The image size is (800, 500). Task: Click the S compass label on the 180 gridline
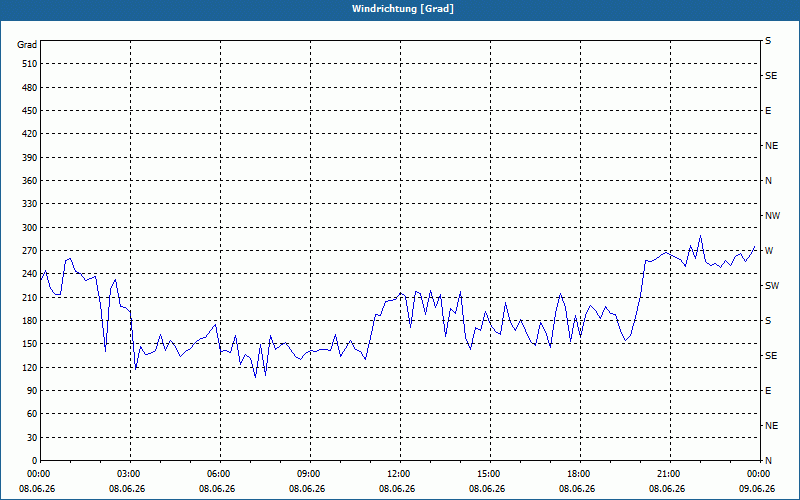(768, 321)
